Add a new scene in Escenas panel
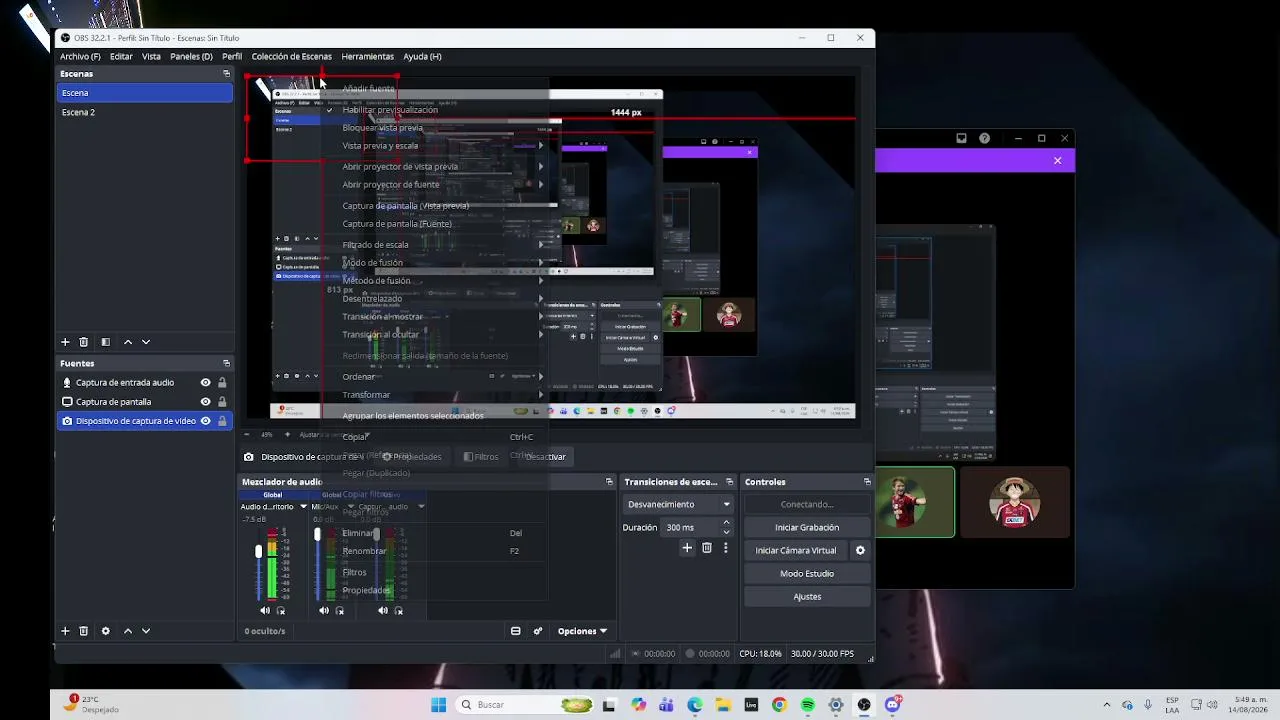1280x720 pixels. coord(65,342)
